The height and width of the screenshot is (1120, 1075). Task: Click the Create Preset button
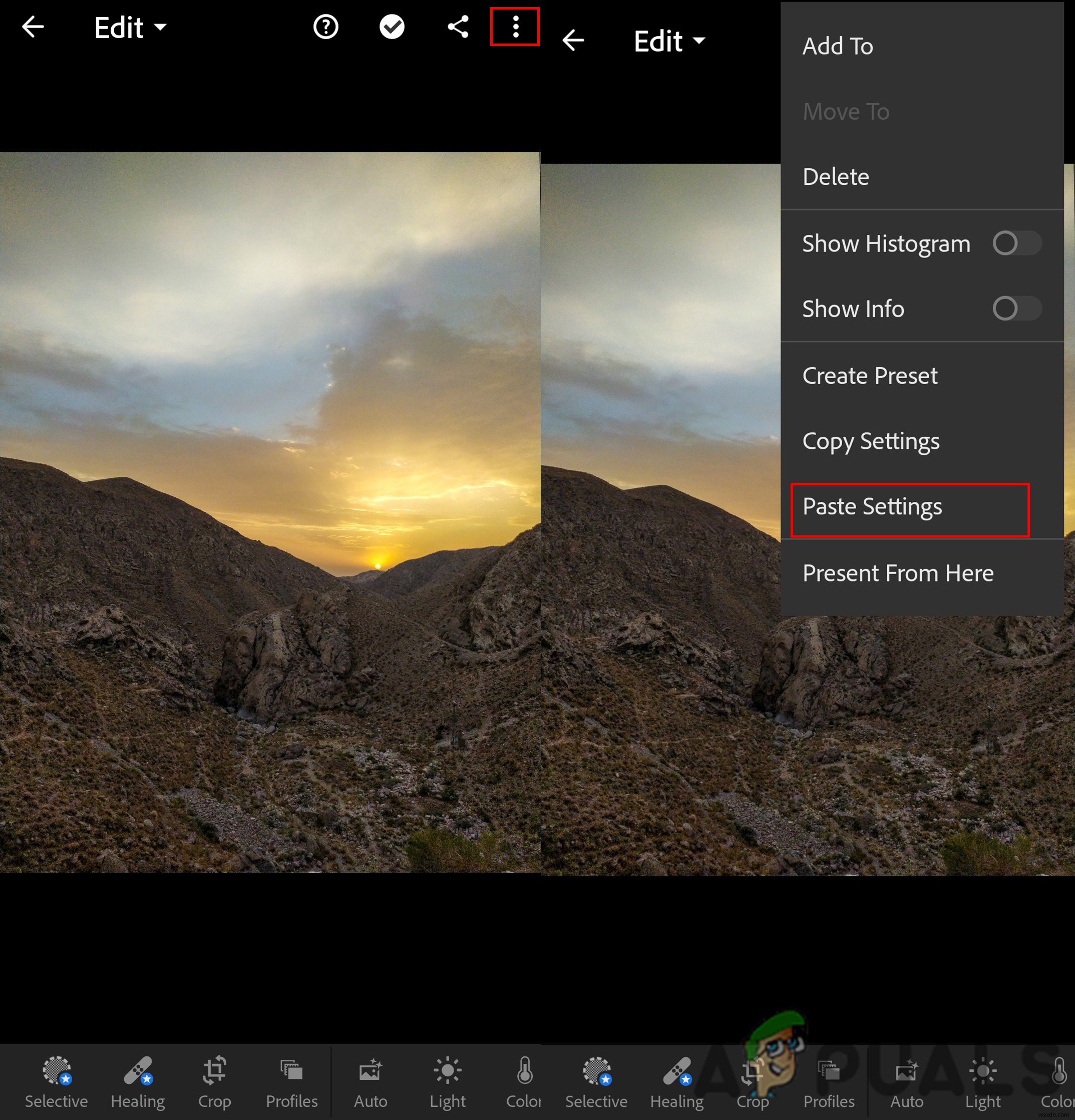[x=870, y=375]
